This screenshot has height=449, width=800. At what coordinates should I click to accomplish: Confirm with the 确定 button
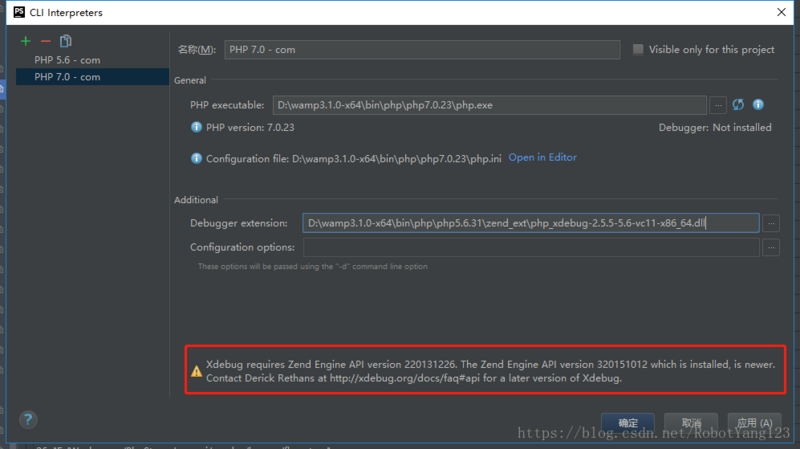(628, 423)
